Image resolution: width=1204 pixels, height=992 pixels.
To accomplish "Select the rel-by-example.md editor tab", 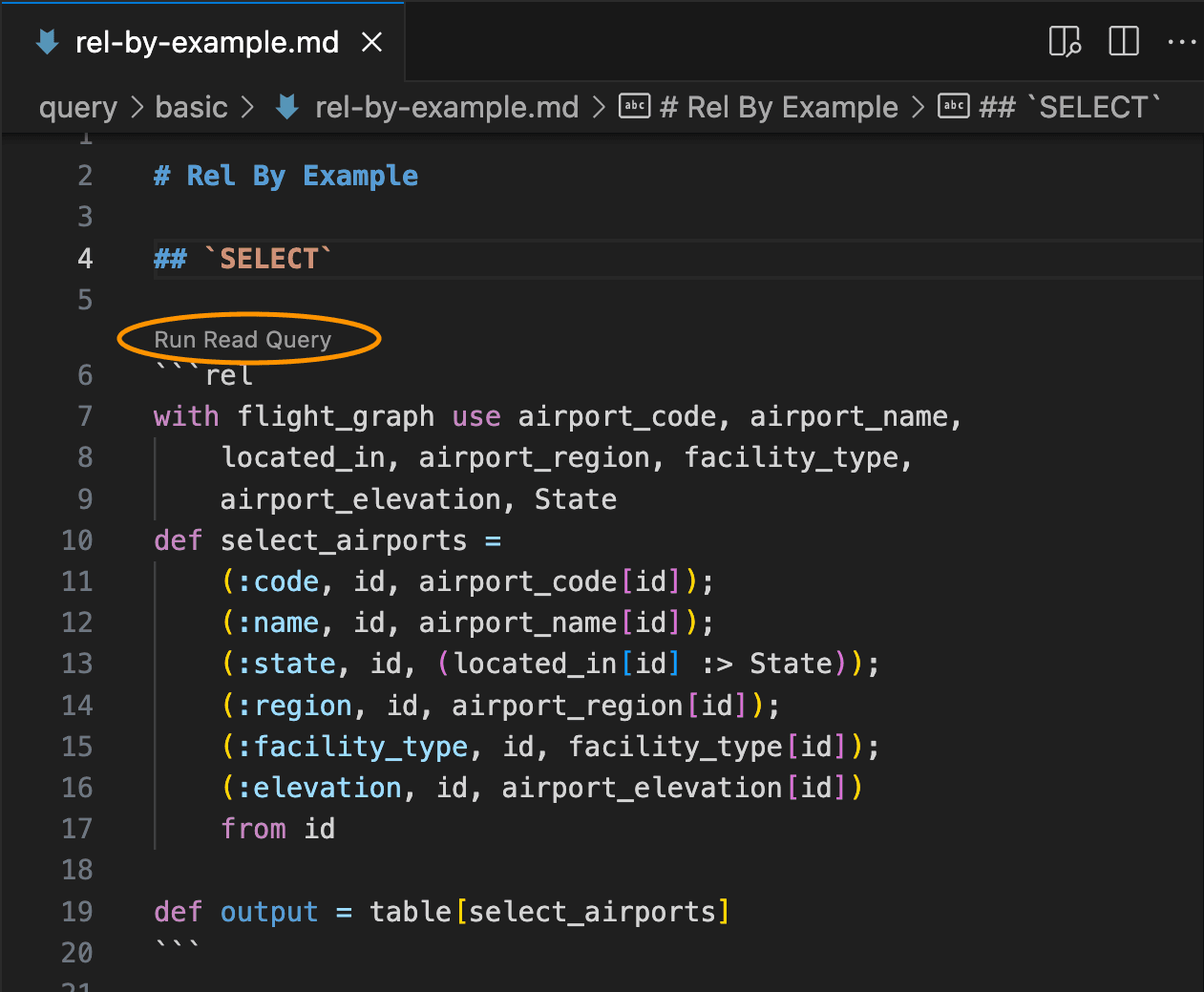I will [202, 42].
